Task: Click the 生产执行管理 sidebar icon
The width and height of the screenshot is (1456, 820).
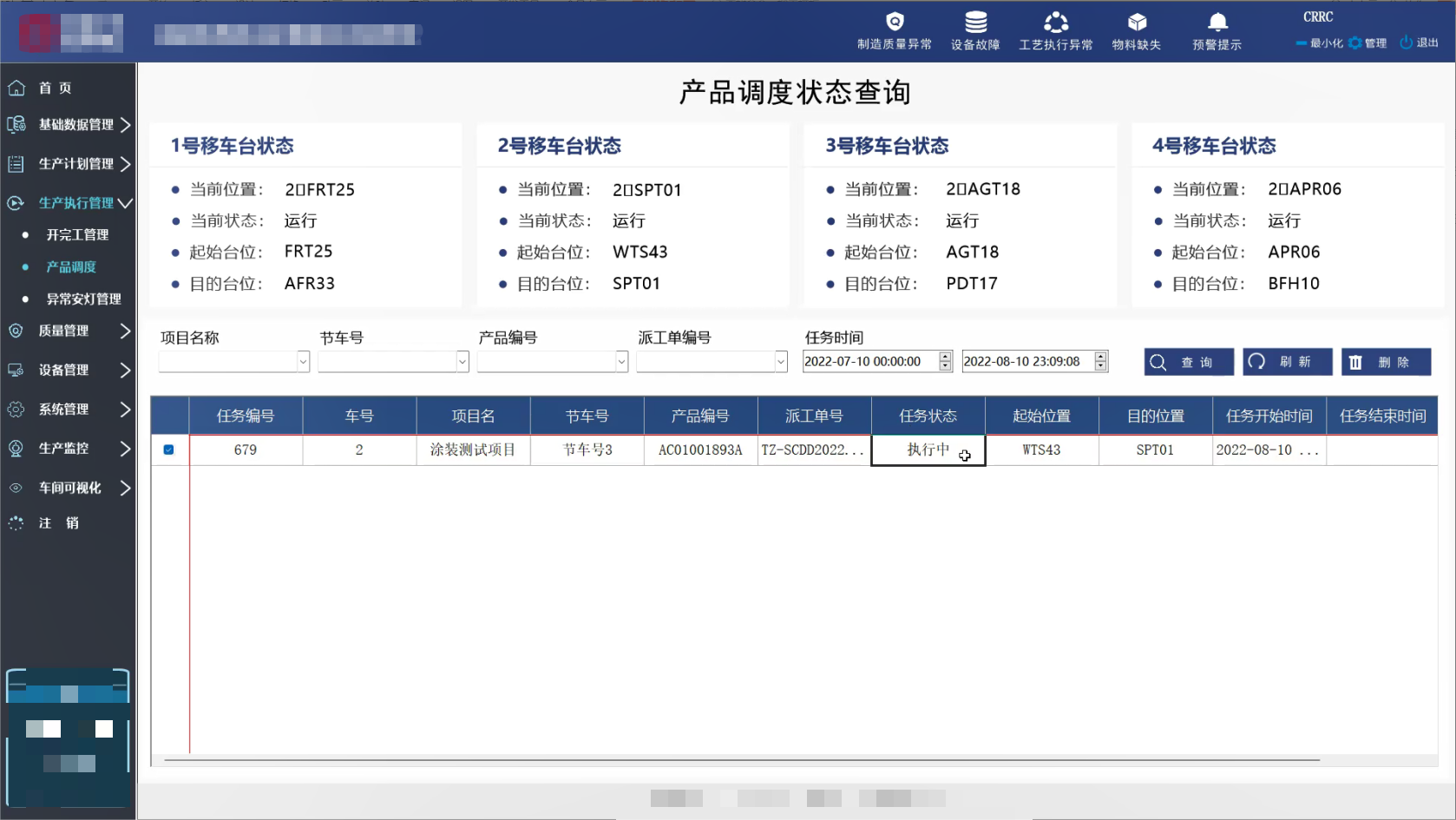Action: click(x=16, y=203)
